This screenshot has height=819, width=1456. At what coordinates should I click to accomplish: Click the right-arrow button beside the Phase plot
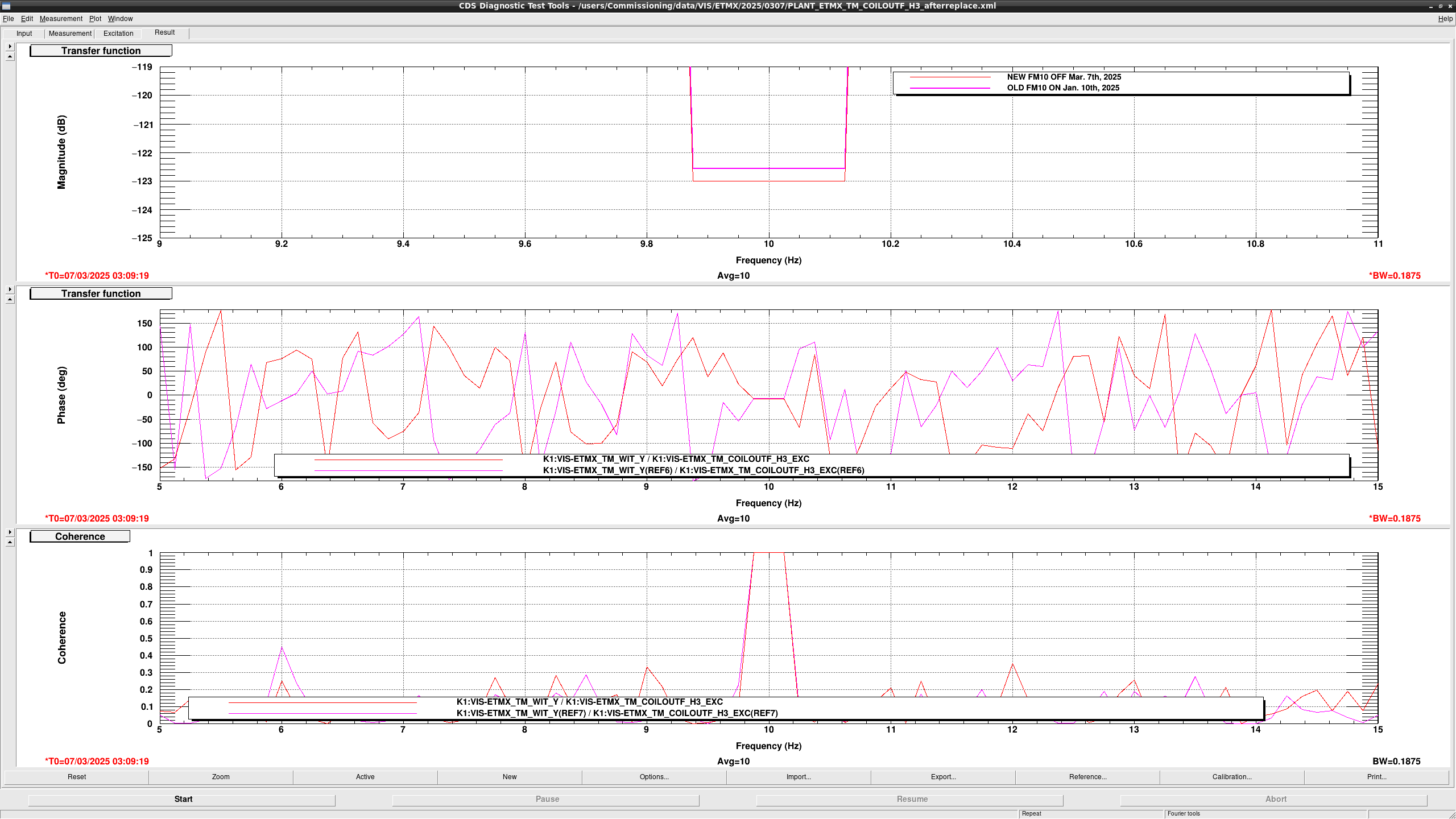click(10, 289)
